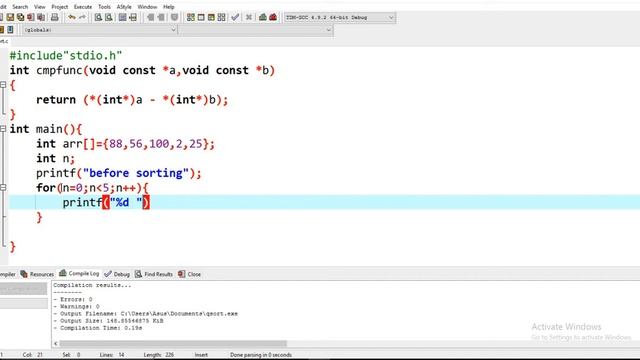Switch to the Compile Log tab

click(x=79, y=273)
